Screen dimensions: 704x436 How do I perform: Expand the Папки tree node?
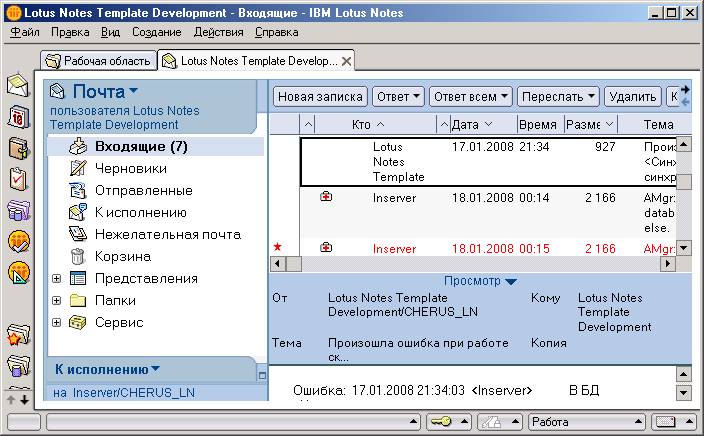(57, 300)
